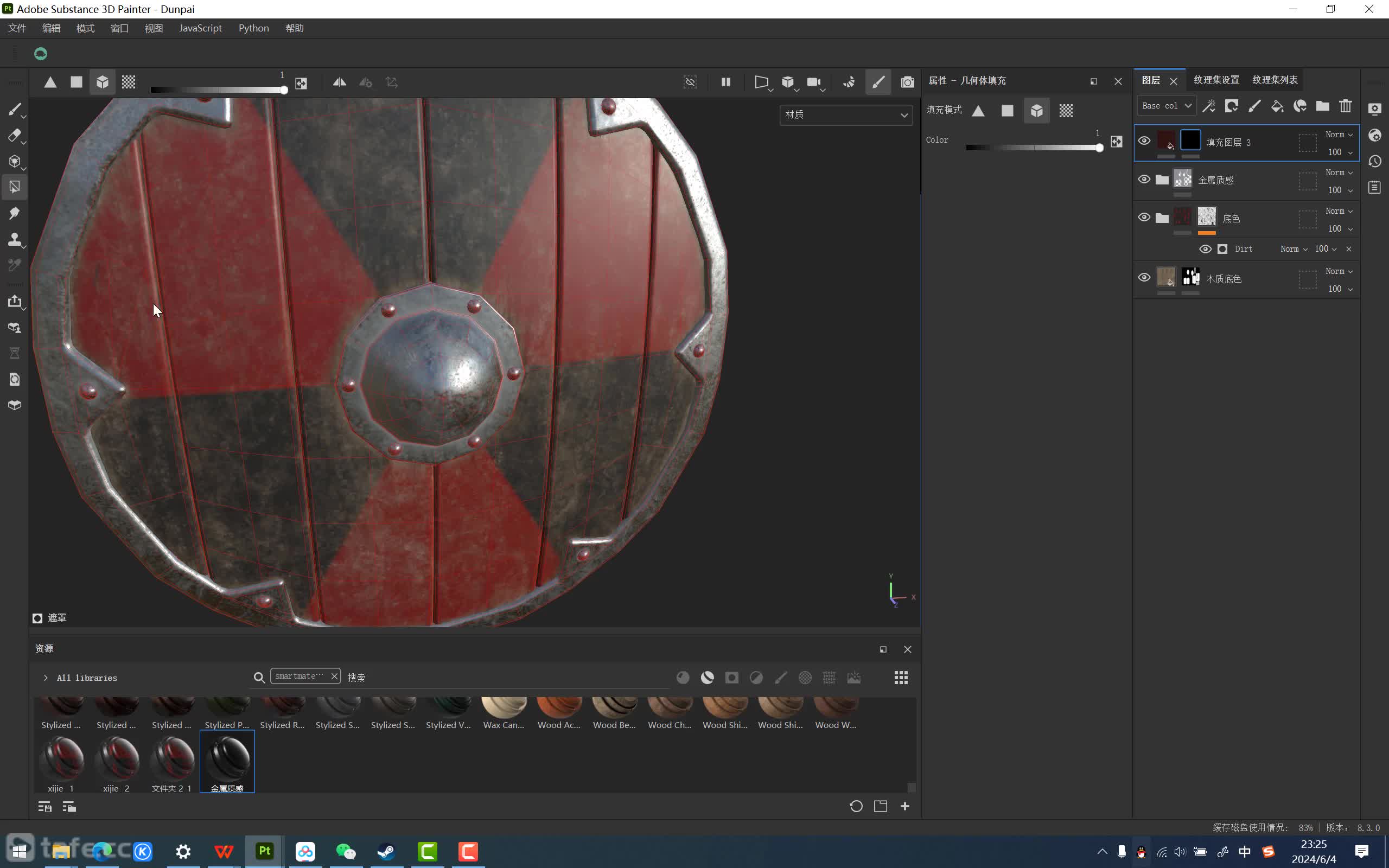Image resolution: width=1389 pixels, height=868 pixels.
Task: Switch to the 纹理集列表 tab
Action: (1275, 80)
